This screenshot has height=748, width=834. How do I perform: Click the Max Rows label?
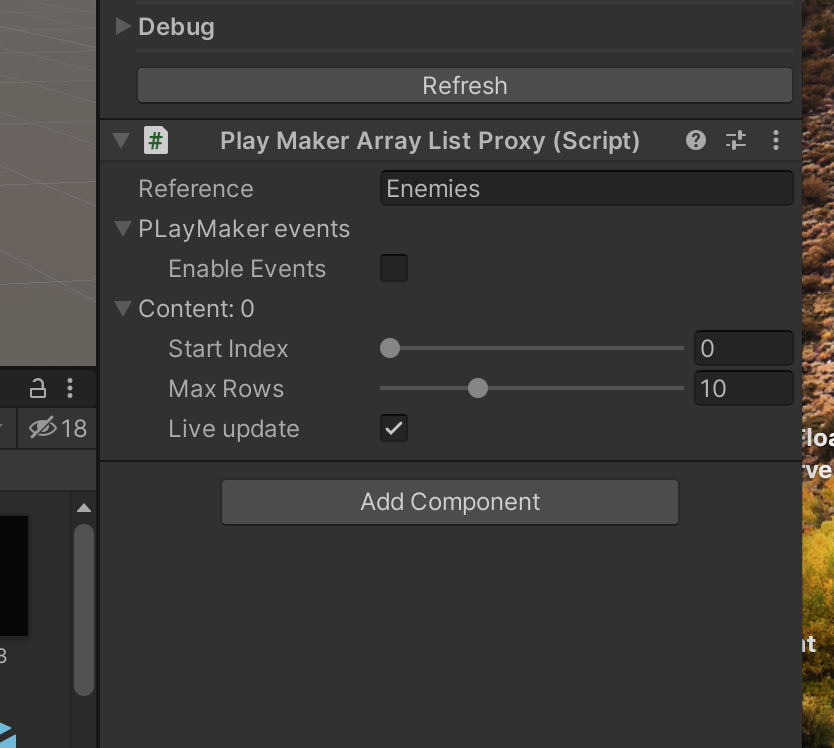point(226,388)
